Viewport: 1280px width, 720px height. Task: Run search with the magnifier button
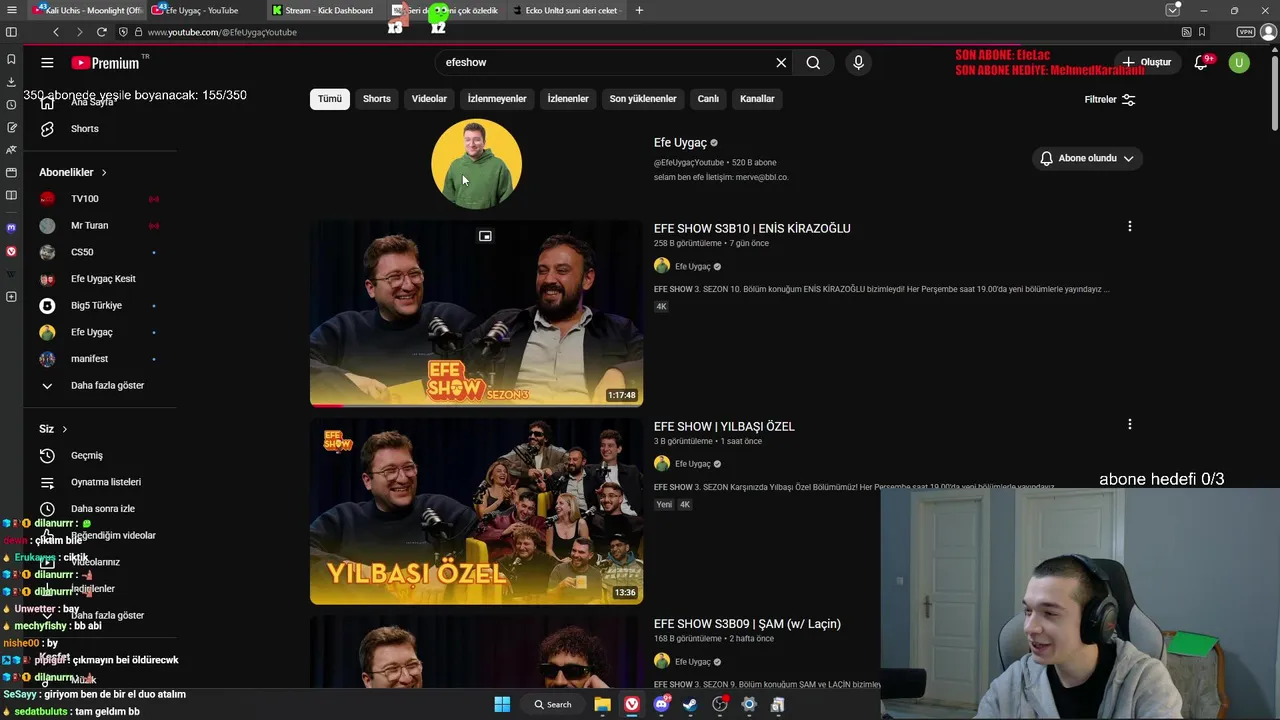pos(813,62)
